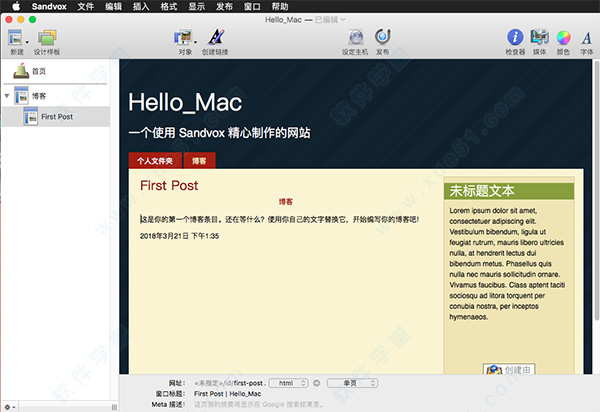
Task: Open the Inspector with the blue info icon
Action: coord(515,37)
